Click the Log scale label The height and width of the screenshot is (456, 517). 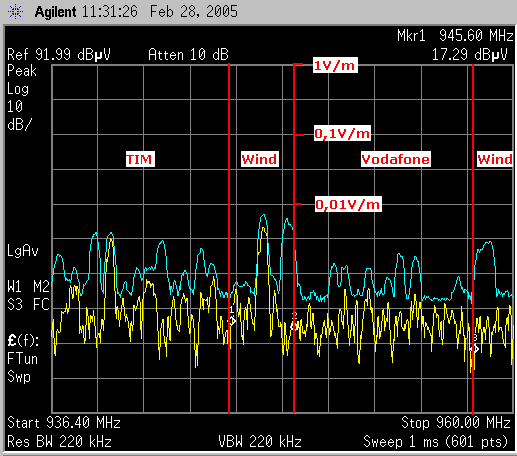(18, 89)
